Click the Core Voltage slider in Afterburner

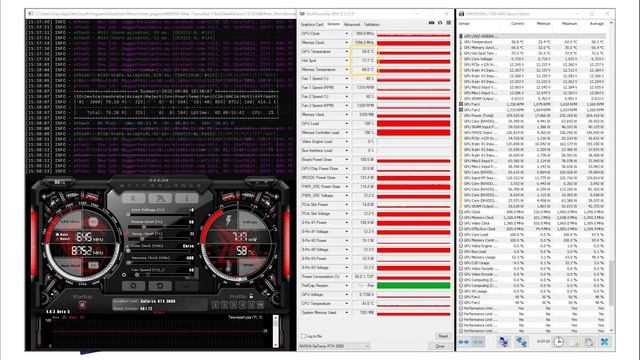[159, 214]
